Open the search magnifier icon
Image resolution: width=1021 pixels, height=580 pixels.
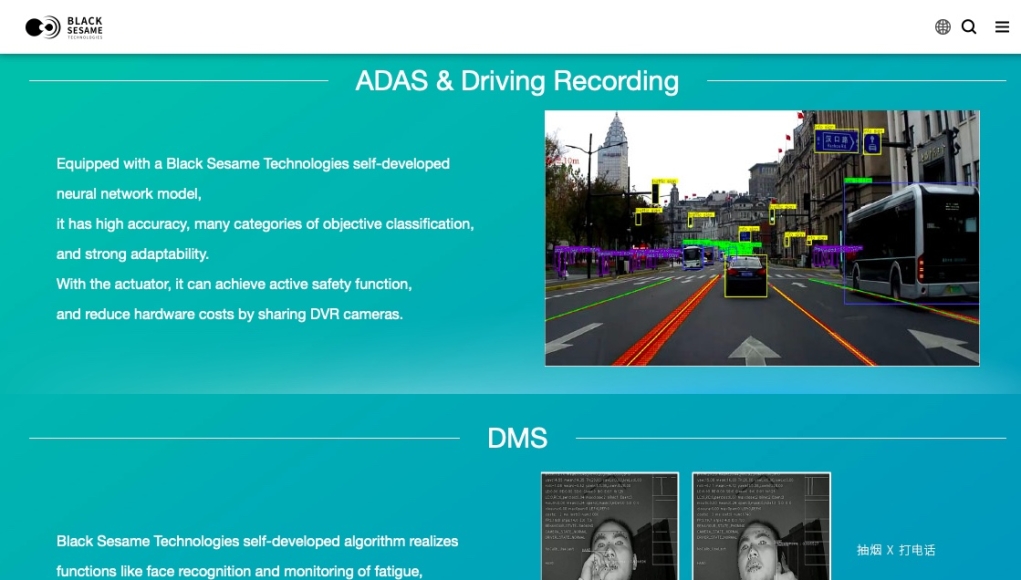tap(969, 27)
